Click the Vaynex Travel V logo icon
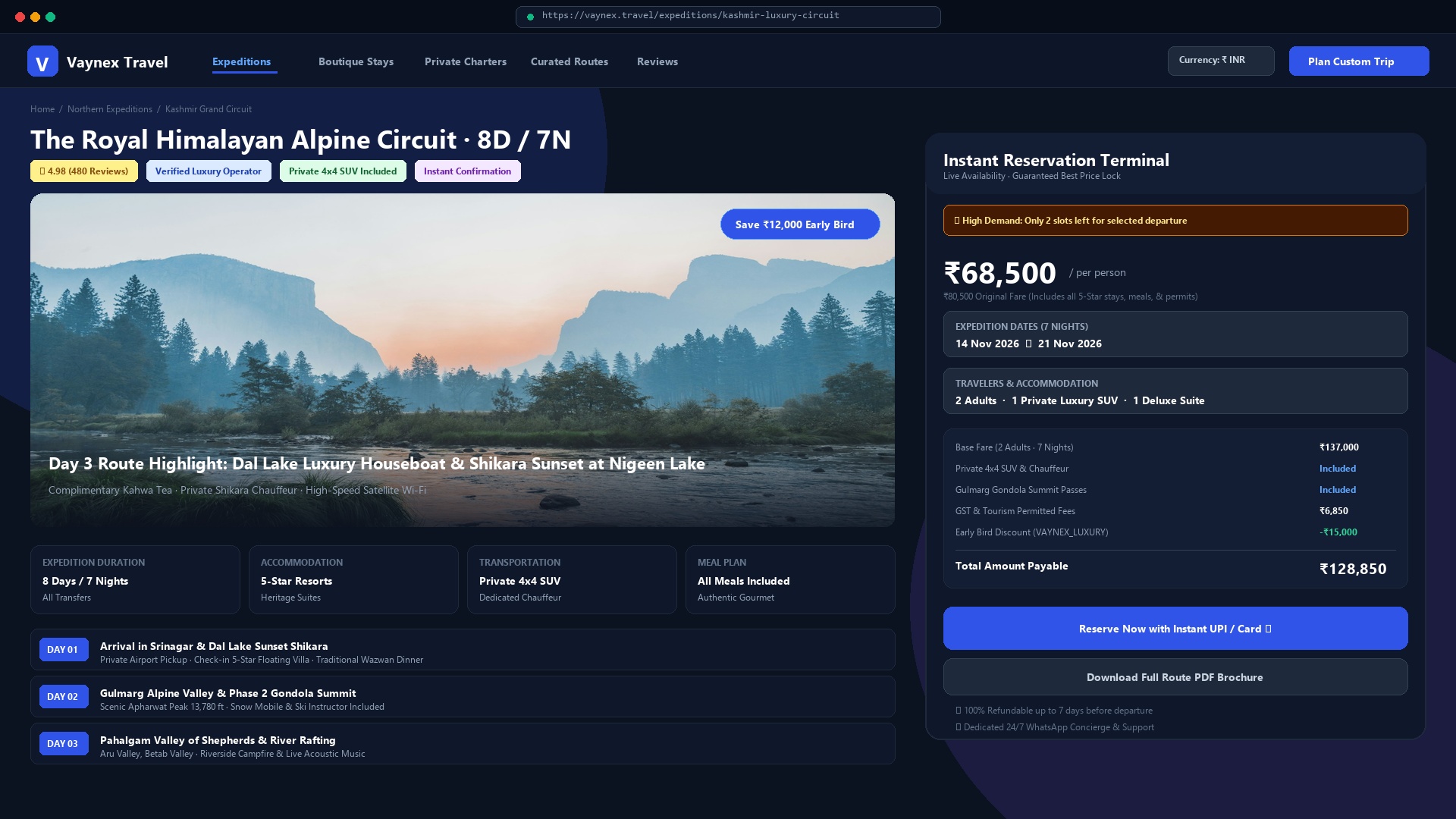Screen dimensions: 1456x819 42,61
